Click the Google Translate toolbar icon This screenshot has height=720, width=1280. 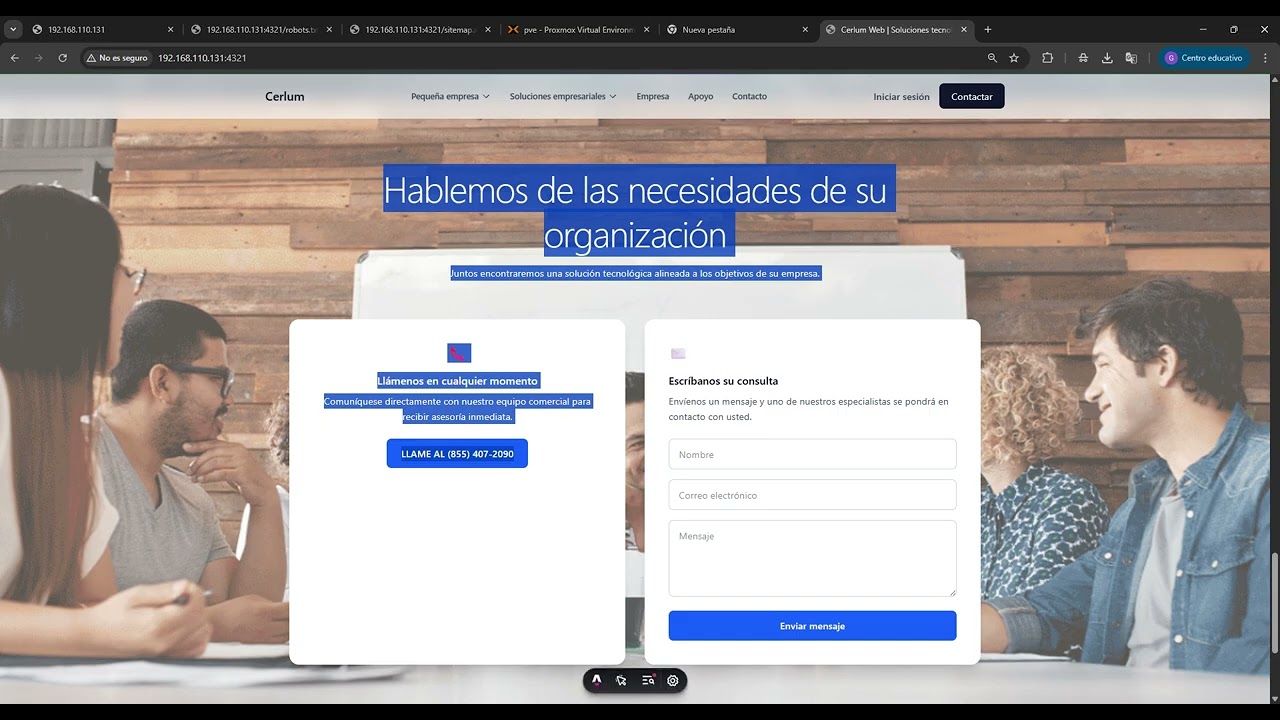[x=1131, y=58]
